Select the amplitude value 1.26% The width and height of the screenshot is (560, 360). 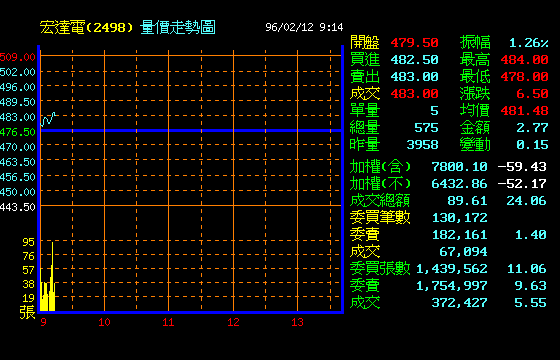(529, 43)
